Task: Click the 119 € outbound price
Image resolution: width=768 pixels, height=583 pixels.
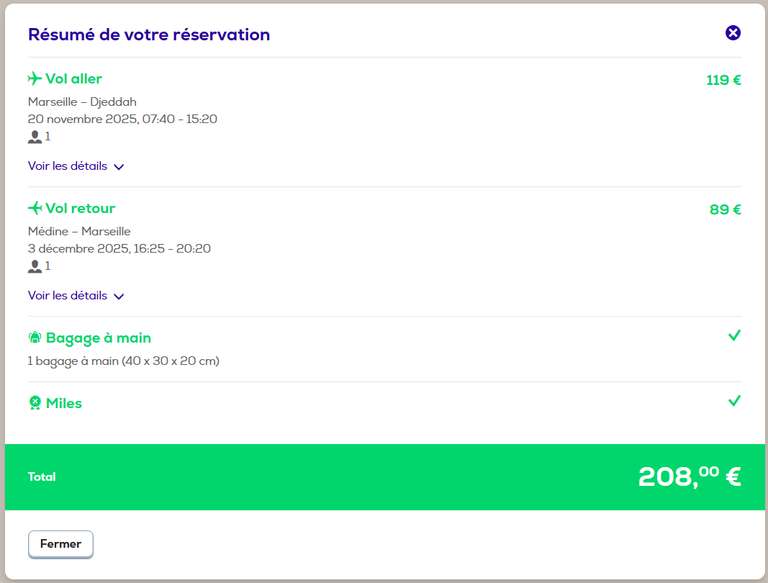Action: [x=723, y=80]
